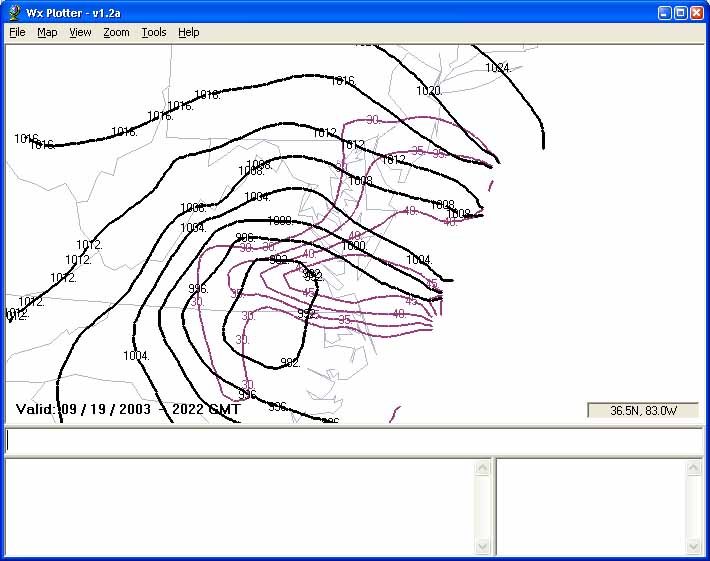
Task: Open the View menu
Action: (80, 32)
